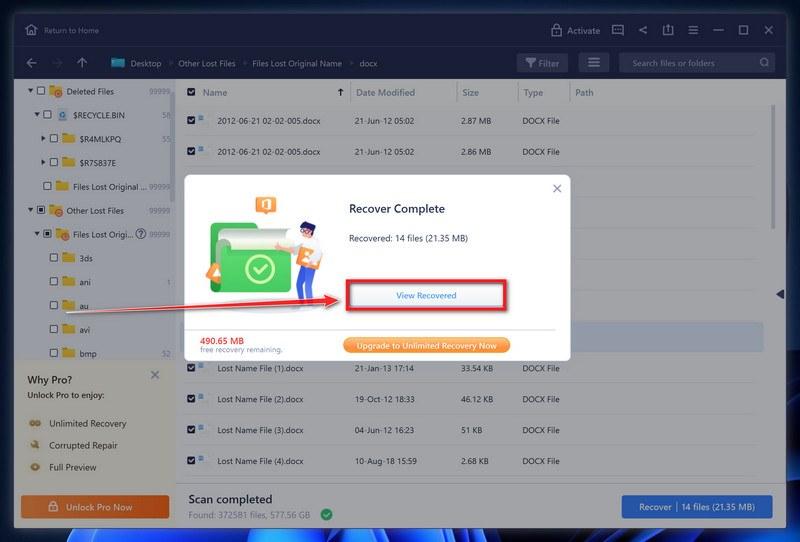Screen dimensions: 800x542
Task: Click help question mark beside Files Lost Origi...
Action: coord(141,234)
